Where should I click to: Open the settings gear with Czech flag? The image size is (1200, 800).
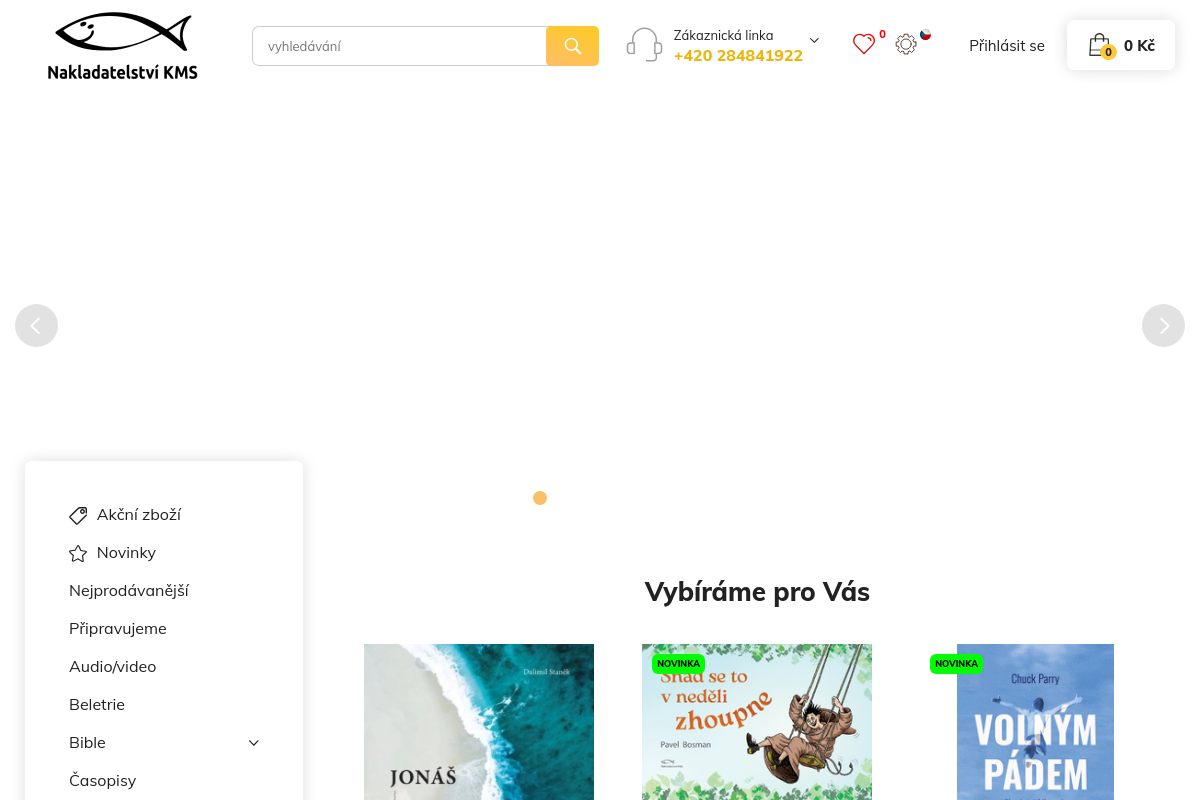tap(906, 44)
